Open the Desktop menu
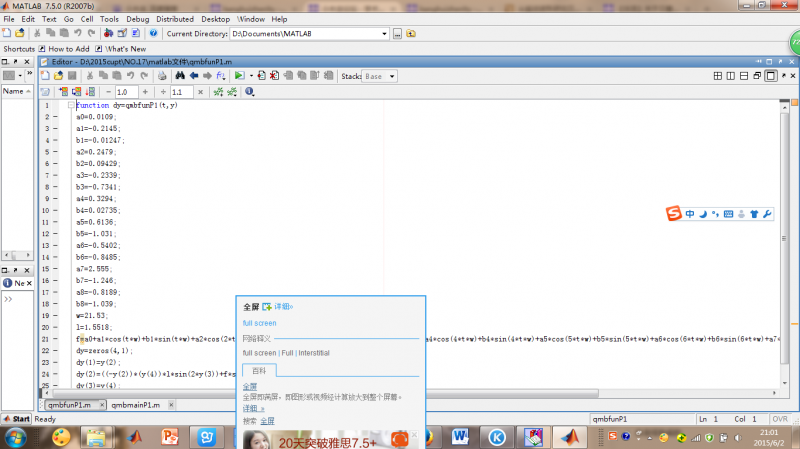This screenshot has width=800, height=449. tap(215, 19)
